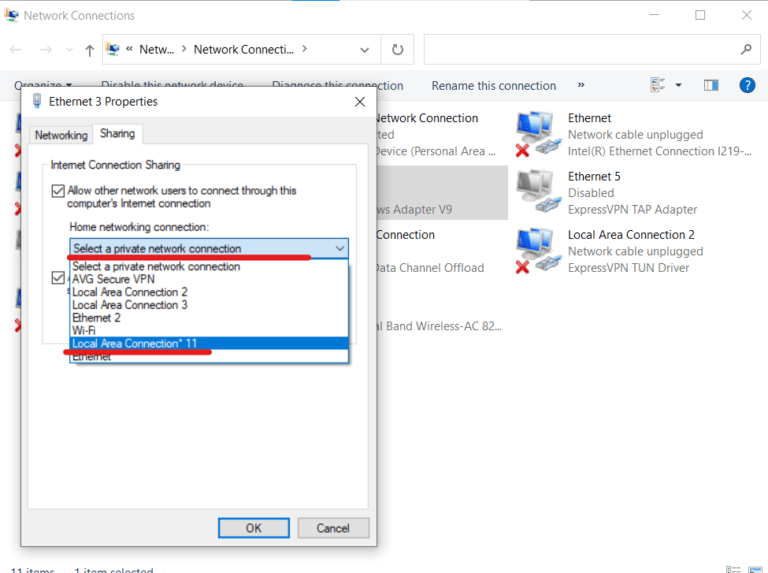Click the Refresh icon beside address bar
This screenshot has height=573, width=768.
pos(397,49)
